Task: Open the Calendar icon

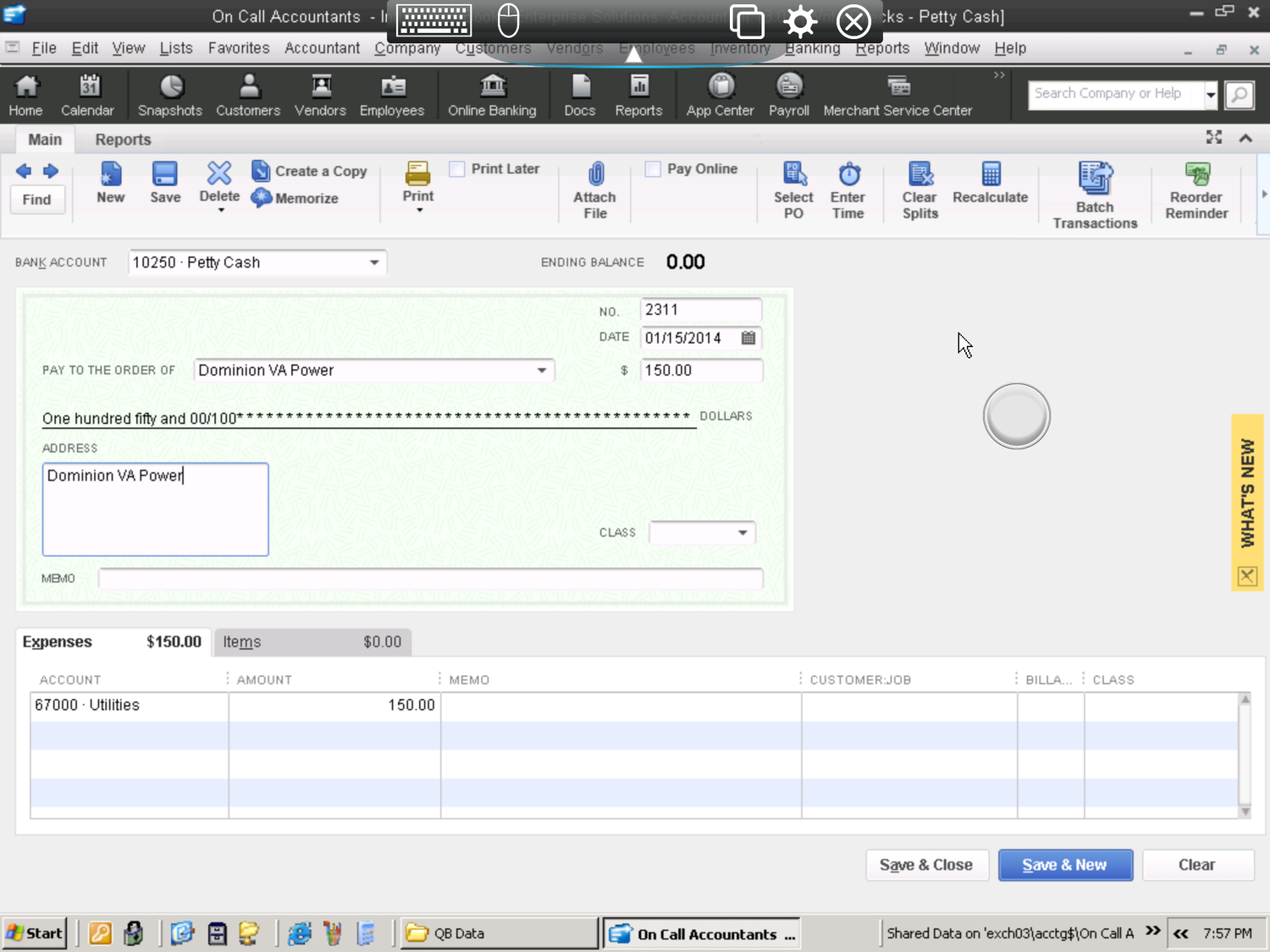Action: click(87, 94)
